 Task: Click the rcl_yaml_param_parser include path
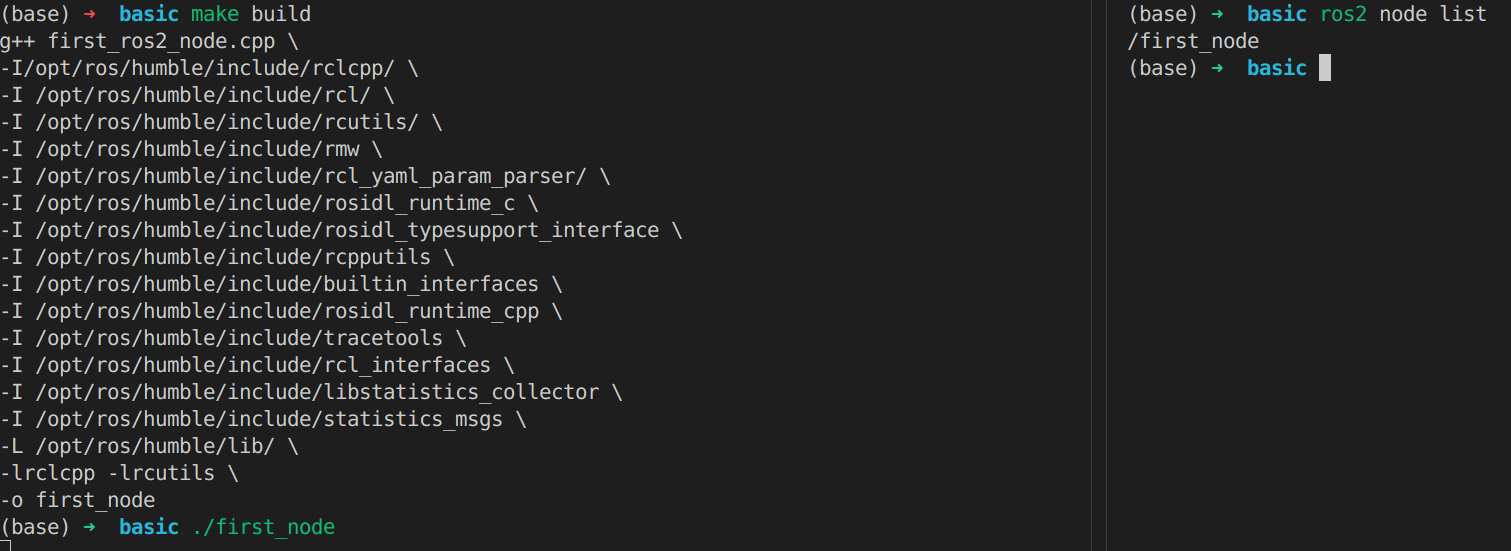[300, 177]
